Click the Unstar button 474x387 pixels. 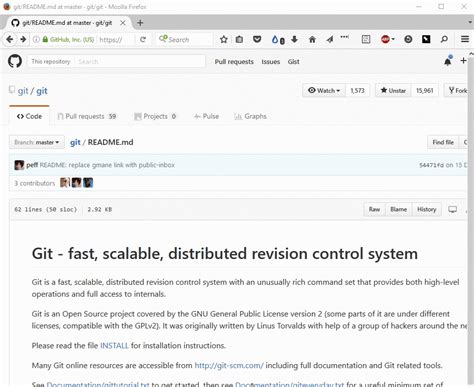point(393,90)
